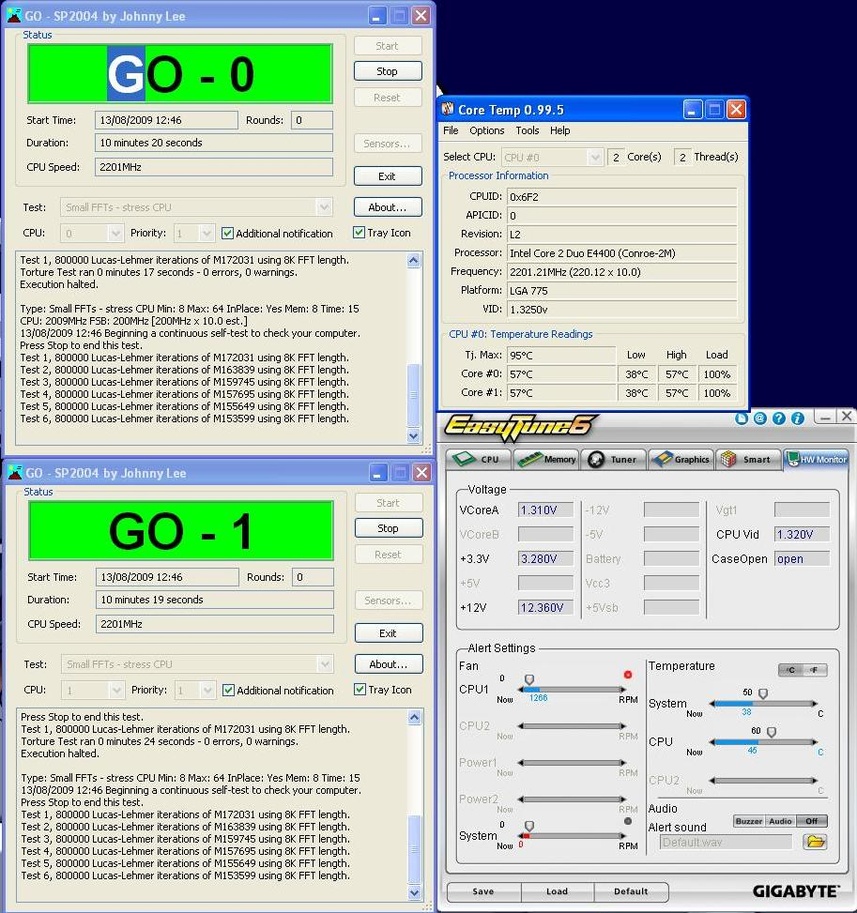Switch to the Memory tab in EasyTune6

(546, 459)
